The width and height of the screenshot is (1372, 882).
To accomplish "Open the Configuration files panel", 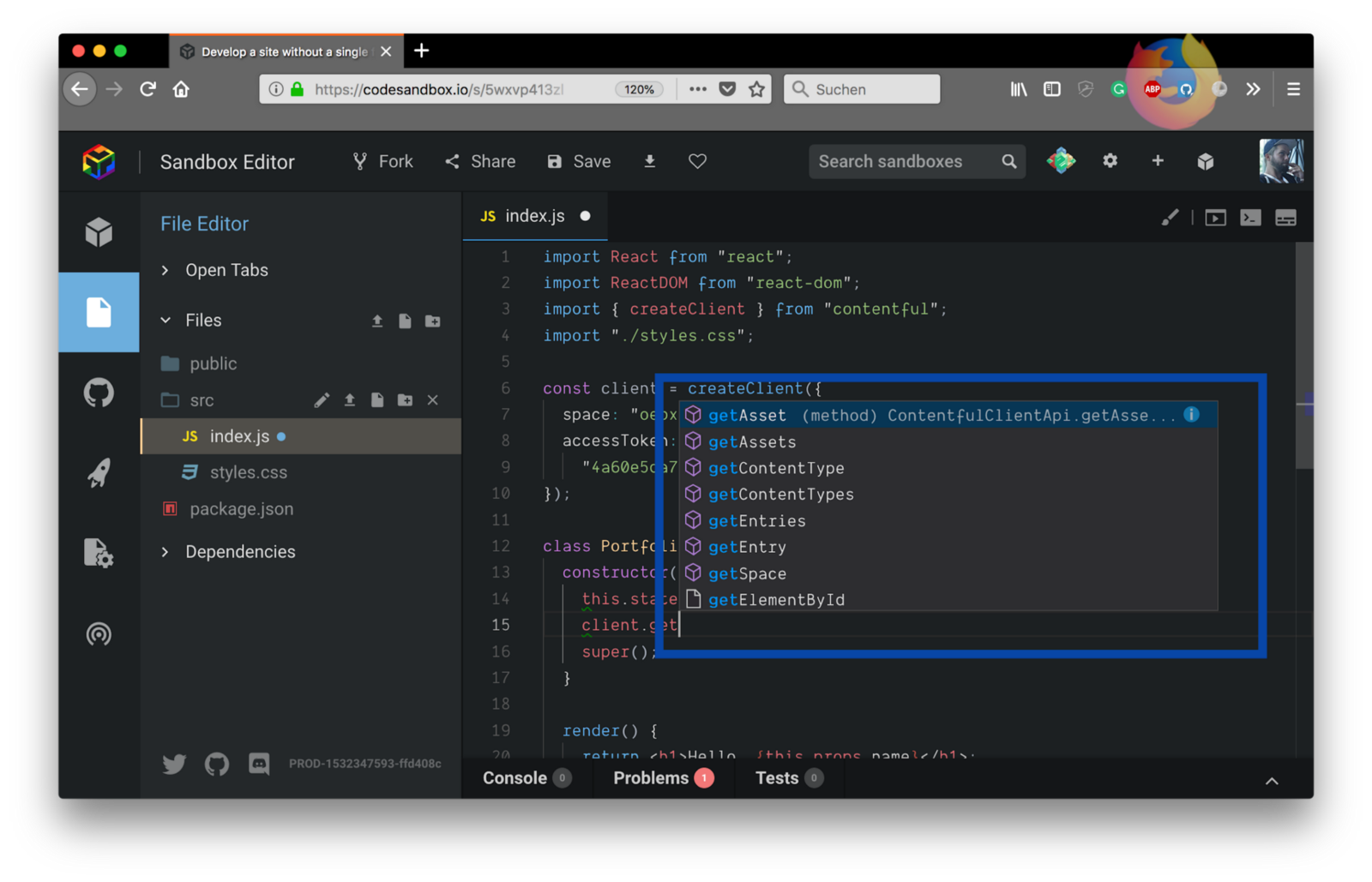I will pos(99,553).
